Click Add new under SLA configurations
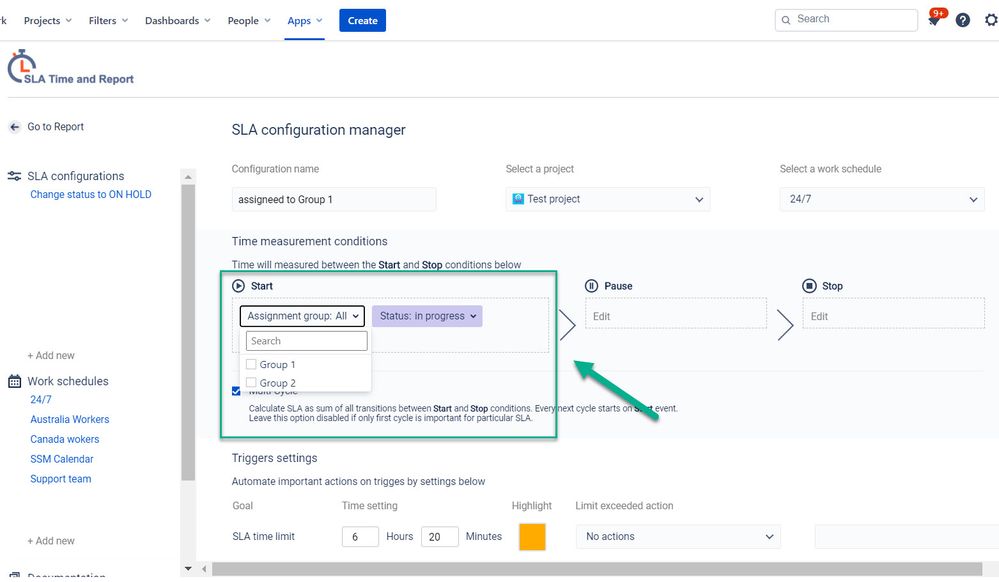This screenshot has width=999, height=582. [51, 356]
